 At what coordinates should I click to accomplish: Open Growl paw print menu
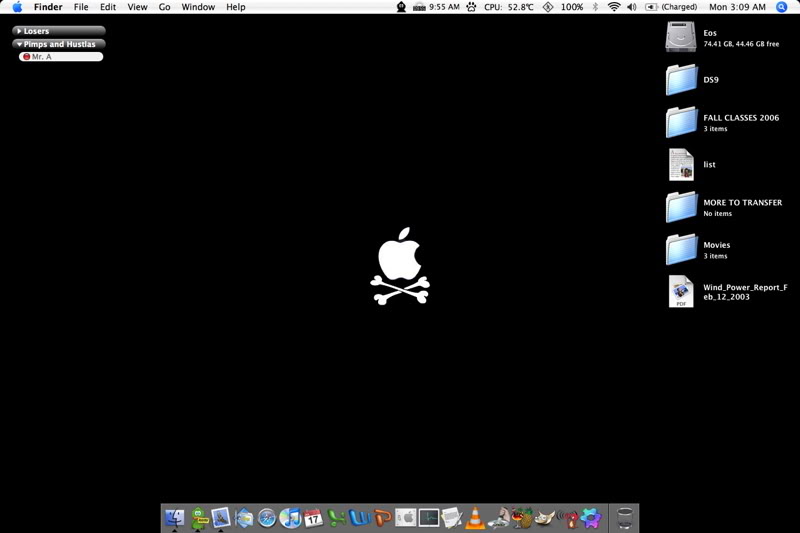tap(471, 7)
